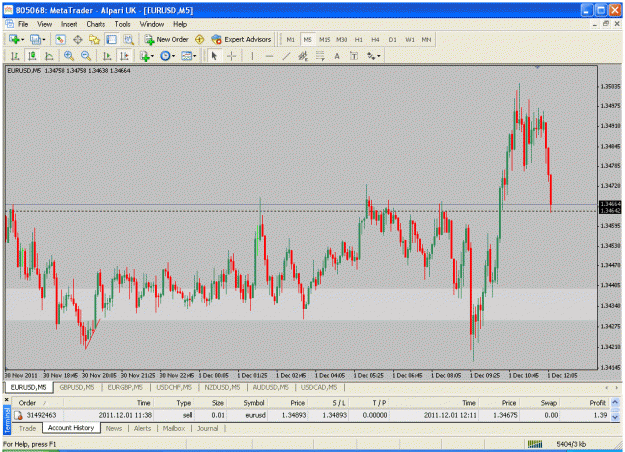
Task: Toggle the Navigator folder-star icon
Action: [x=94, y=39]
